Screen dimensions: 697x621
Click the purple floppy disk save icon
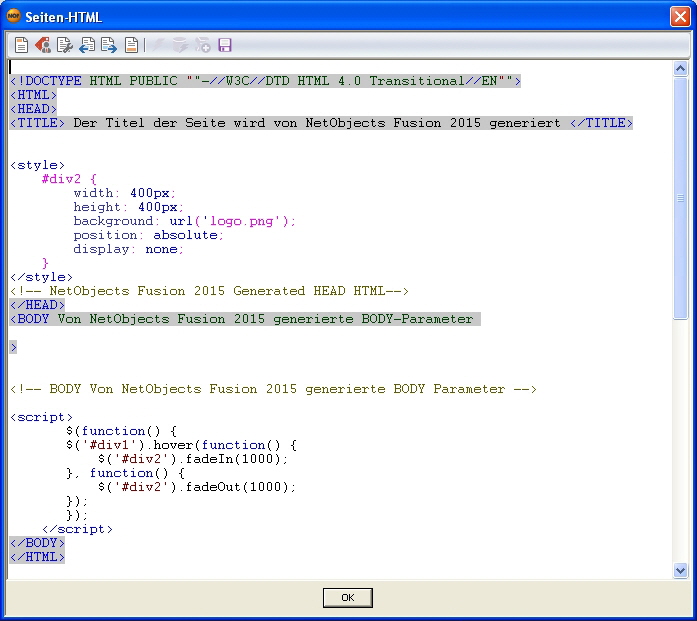[225, 45]
